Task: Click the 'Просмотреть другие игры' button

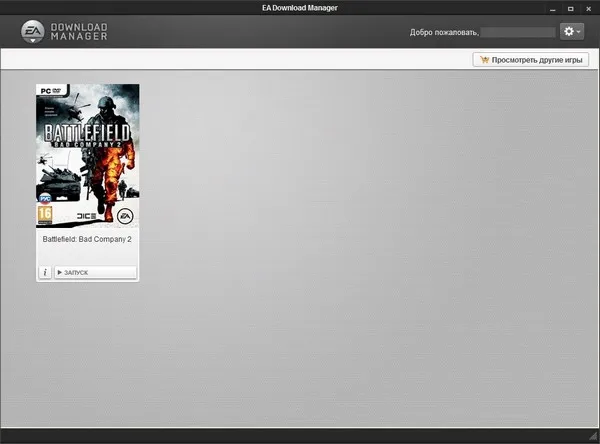Action: tap(531, 60)
